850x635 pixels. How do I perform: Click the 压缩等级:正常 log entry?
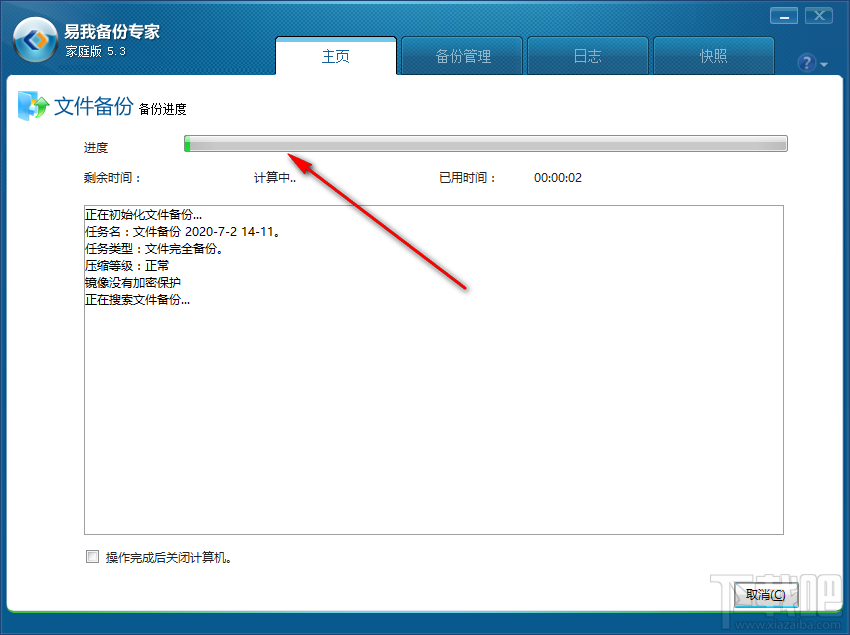(x=127, y=266)
